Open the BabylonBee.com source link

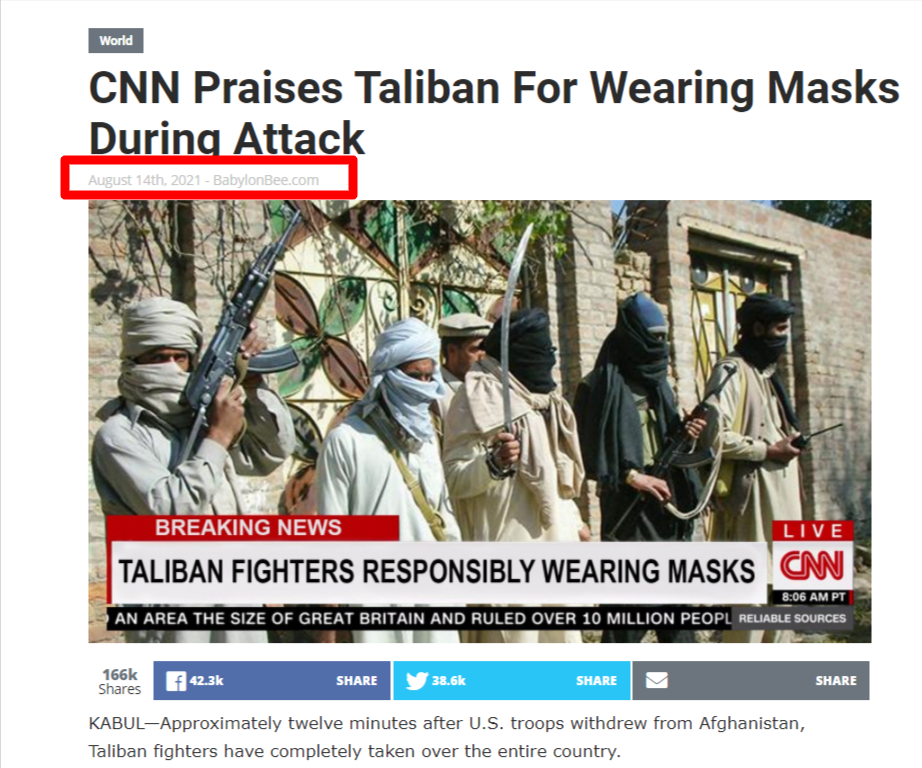click(266, 180)
